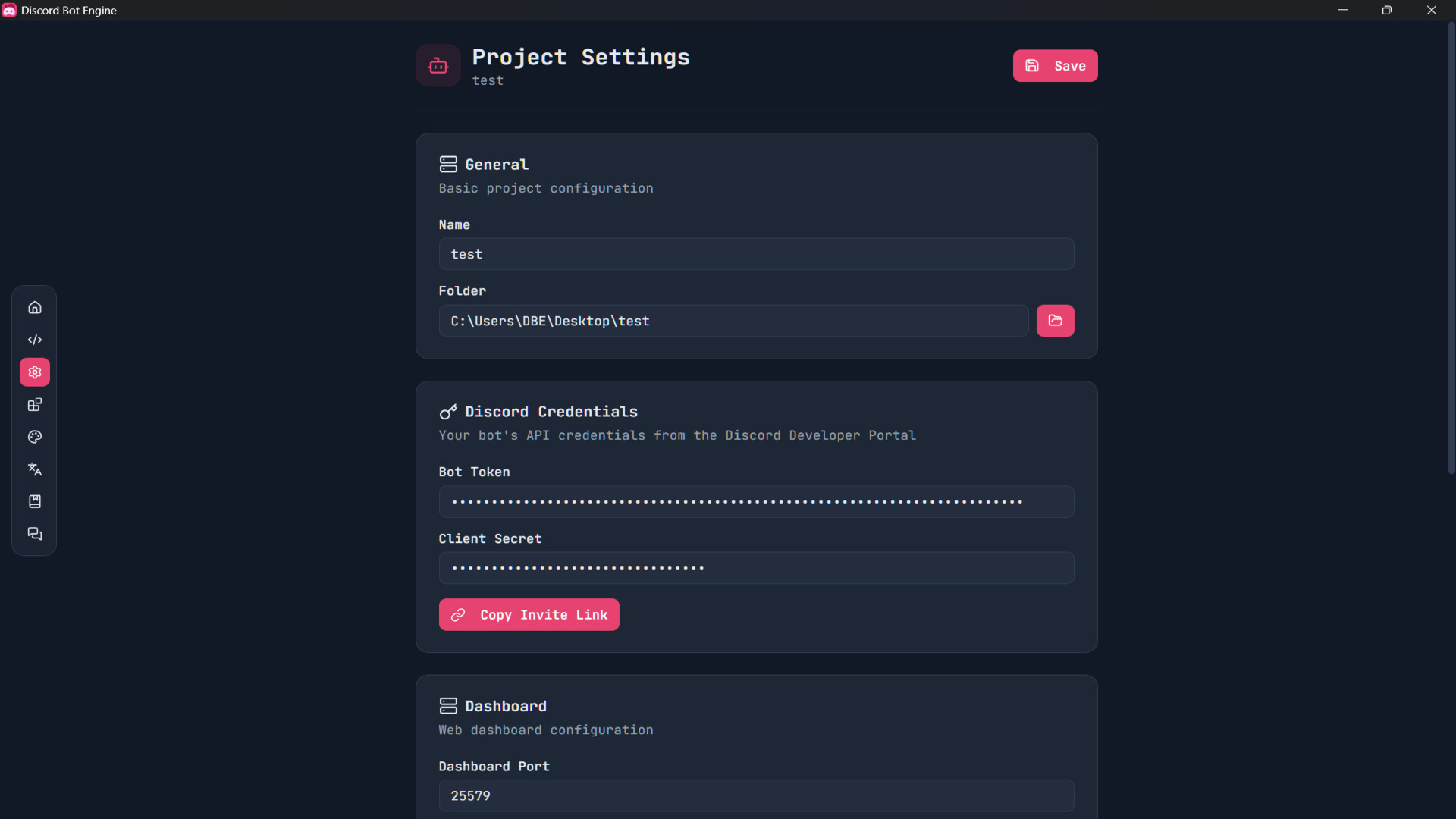This screenshot has height=819, width=1456.
Task: Open the documentation book sidebar icon
Action: pos(35,501)
